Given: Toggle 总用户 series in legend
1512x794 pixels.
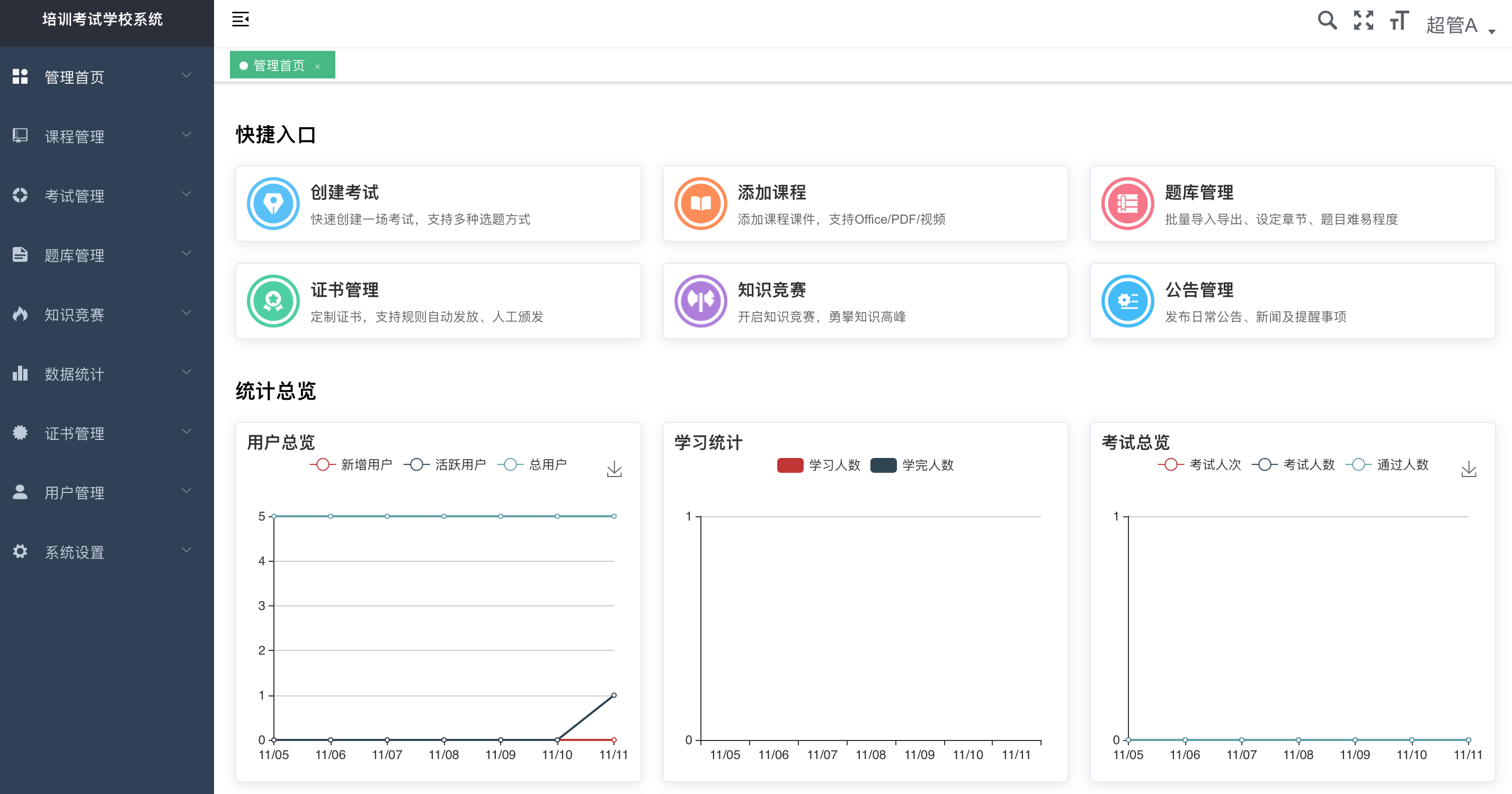Looking at the screenshot, I should [532, 464].
